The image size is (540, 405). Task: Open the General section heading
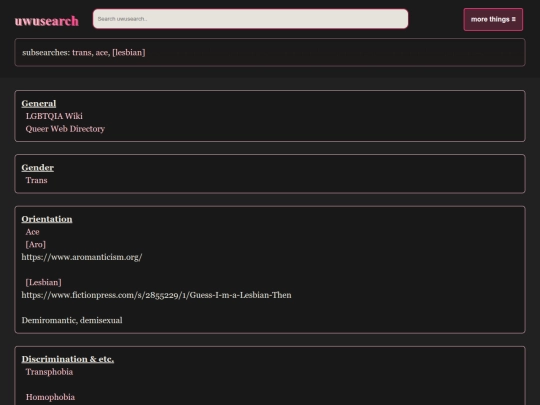click(39, 103)
